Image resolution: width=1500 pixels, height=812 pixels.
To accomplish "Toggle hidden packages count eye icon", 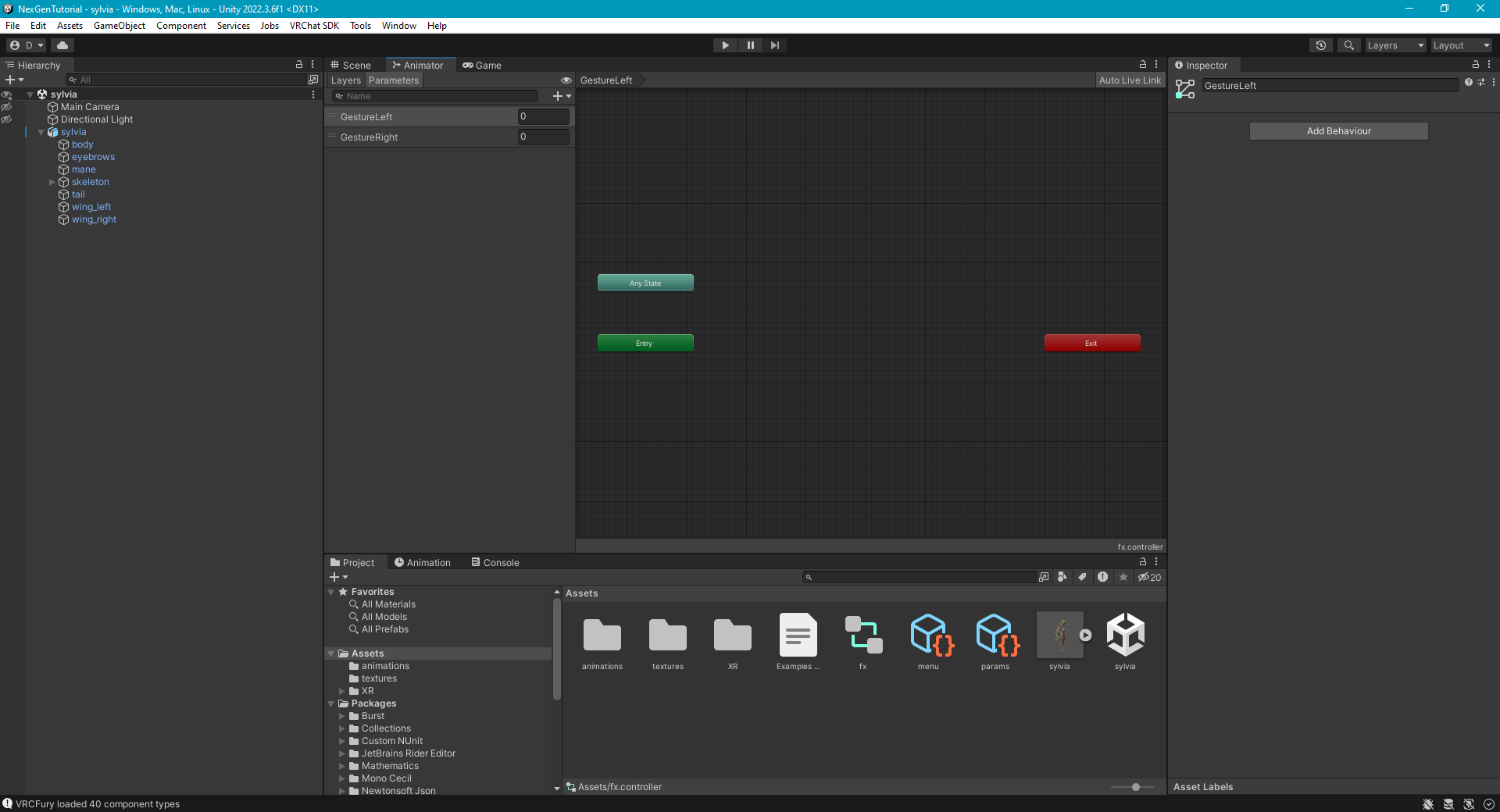I will tap(1149, 577).
